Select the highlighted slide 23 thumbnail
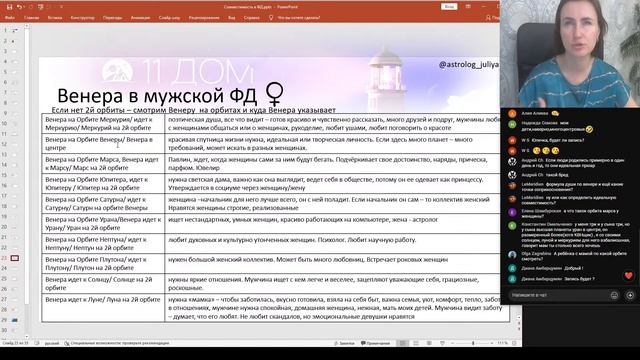The image size is (640, 360). click(15, 258)
